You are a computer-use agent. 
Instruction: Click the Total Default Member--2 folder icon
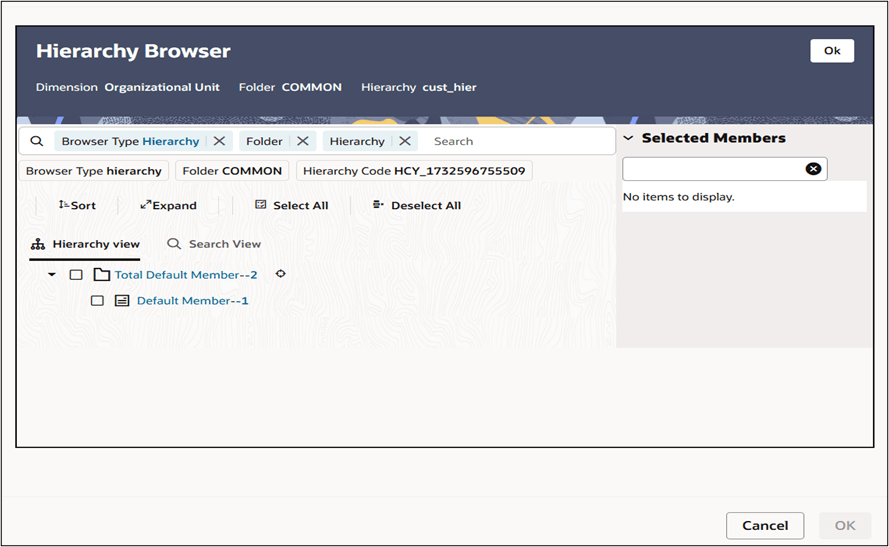(x=101, y=275)
